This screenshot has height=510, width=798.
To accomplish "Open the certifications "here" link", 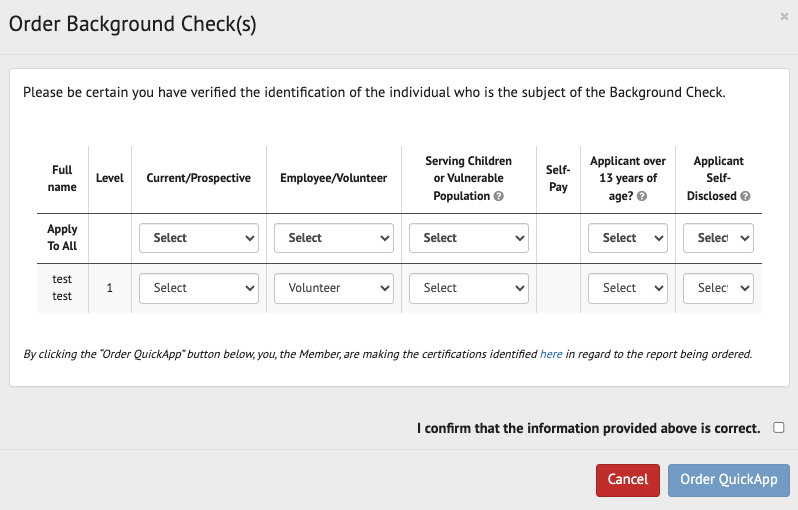I will 551,354.
